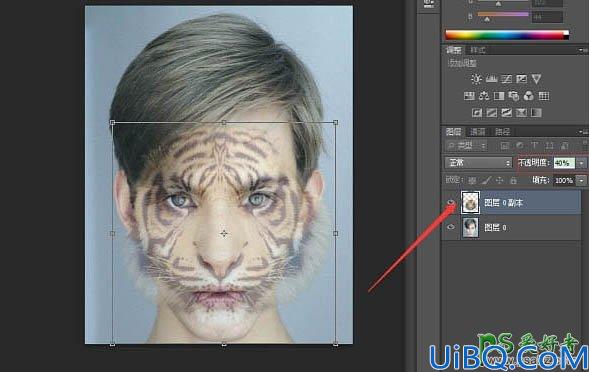Add a Color Lookup adjustment (grid icon)
This screenshot has width=589, height=372.
point(544,96)
